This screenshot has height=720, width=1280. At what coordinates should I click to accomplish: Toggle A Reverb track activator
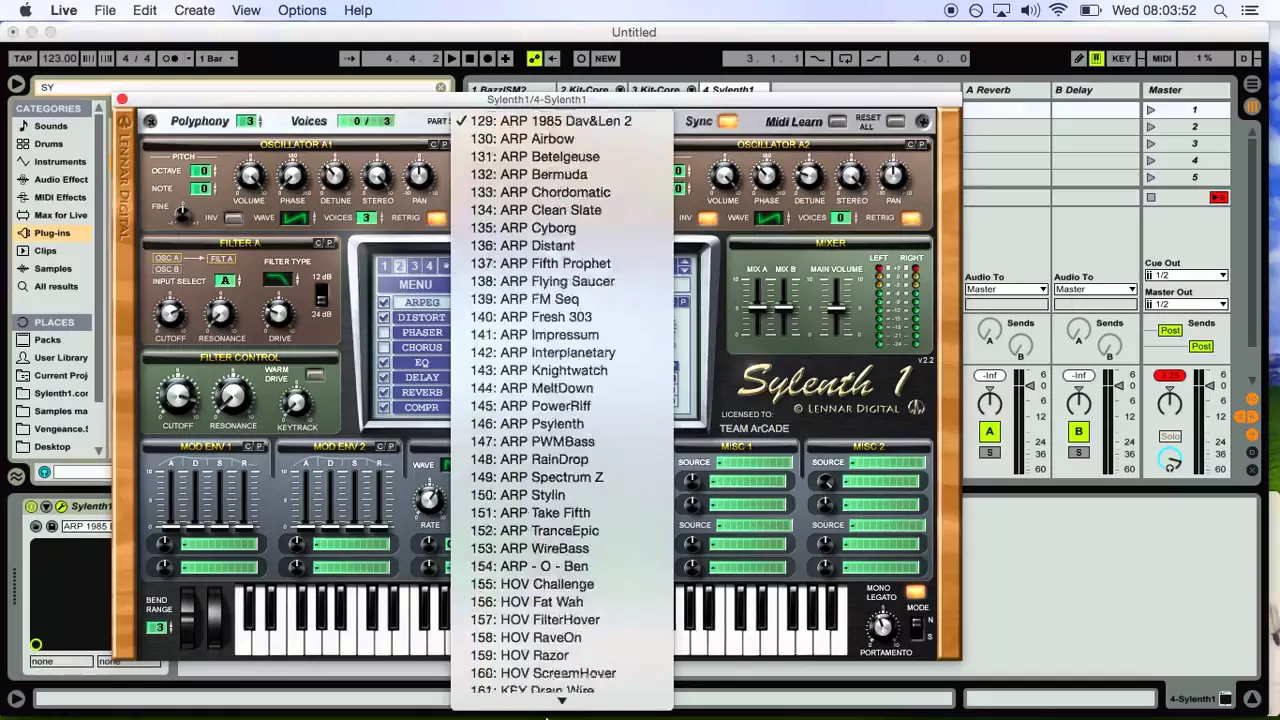click(x=989, y=432)
